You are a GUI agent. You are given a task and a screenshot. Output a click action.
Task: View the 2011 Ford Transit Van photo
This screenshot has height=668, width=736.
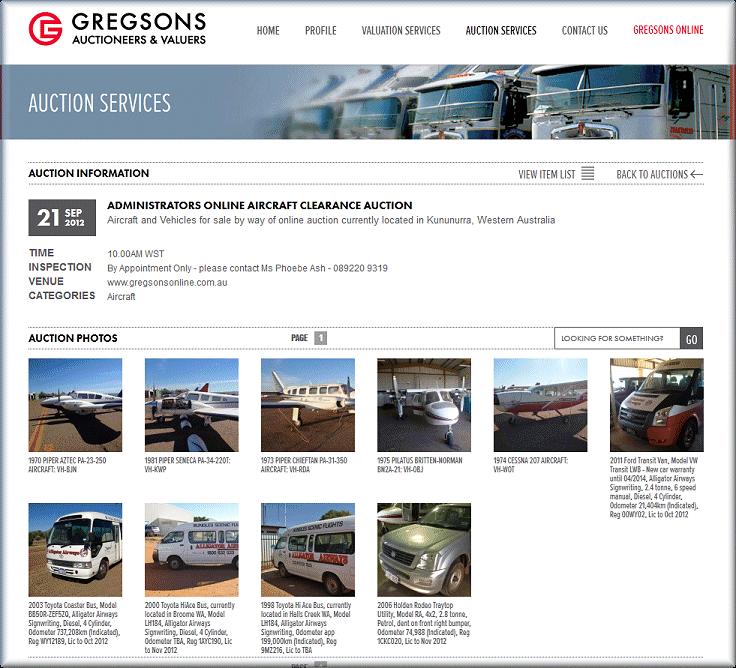[657, 405]
